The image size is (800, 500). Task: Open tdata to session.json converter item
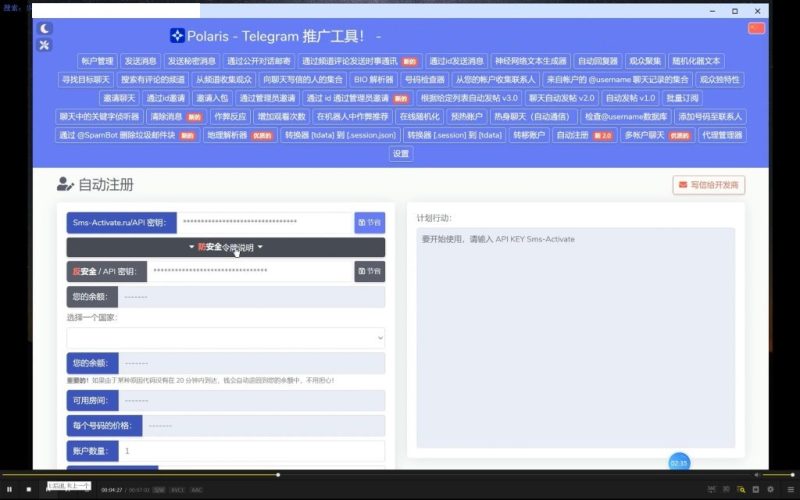point(340,135)
